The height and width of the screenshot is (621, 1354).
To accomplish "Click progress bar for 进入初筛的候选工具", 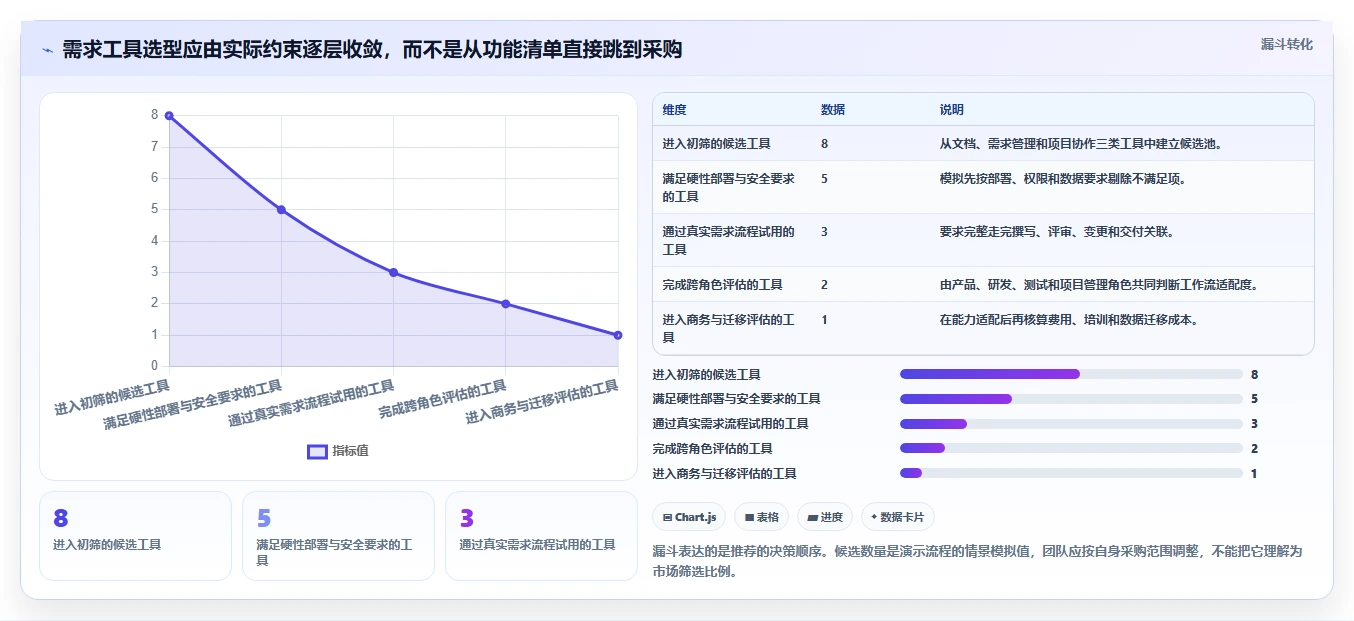I will (1071, 374).
